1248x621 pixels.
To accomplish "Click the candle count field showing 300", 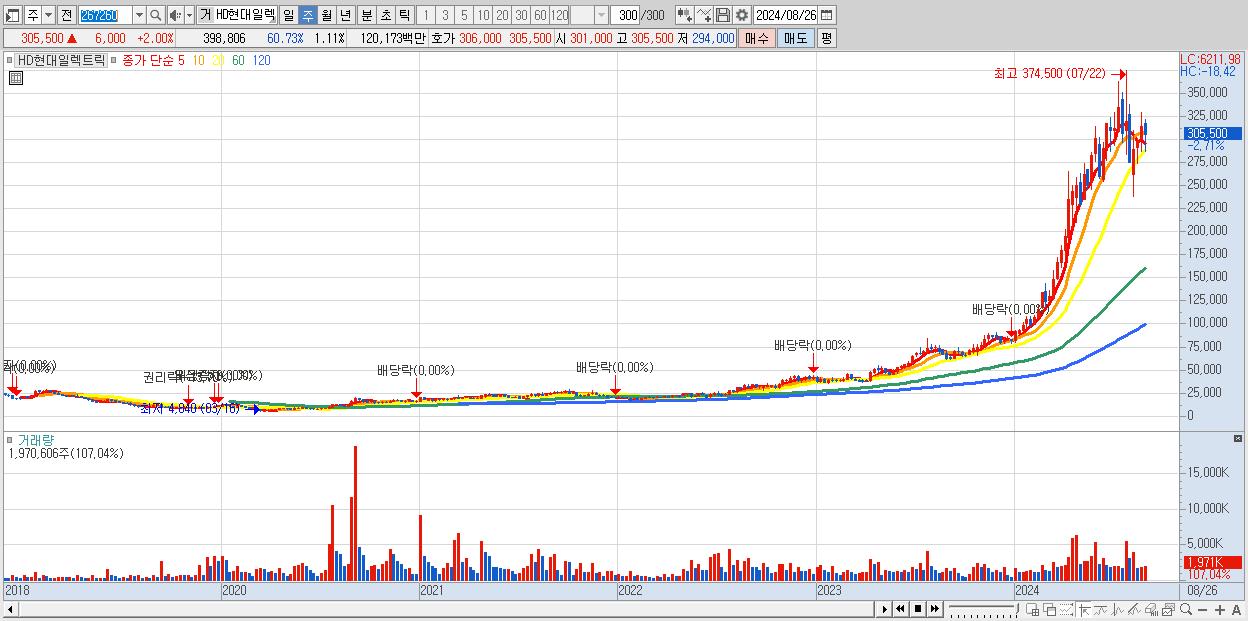I will [x=626, y=15].
